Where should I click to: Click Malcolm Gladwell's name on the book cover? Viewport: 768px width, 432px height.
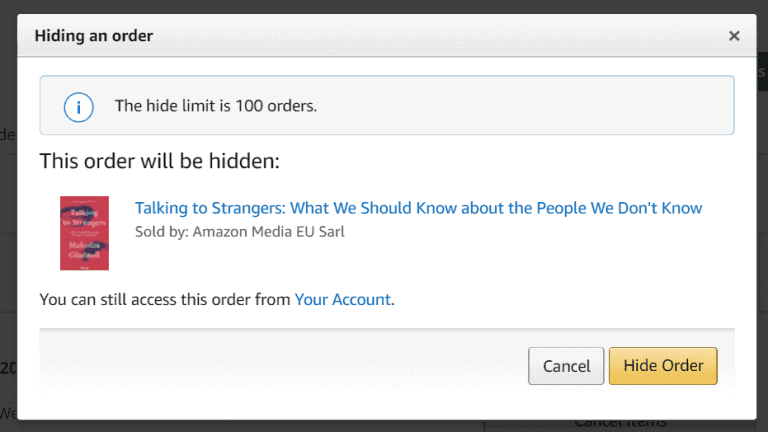tap(84, 249)
